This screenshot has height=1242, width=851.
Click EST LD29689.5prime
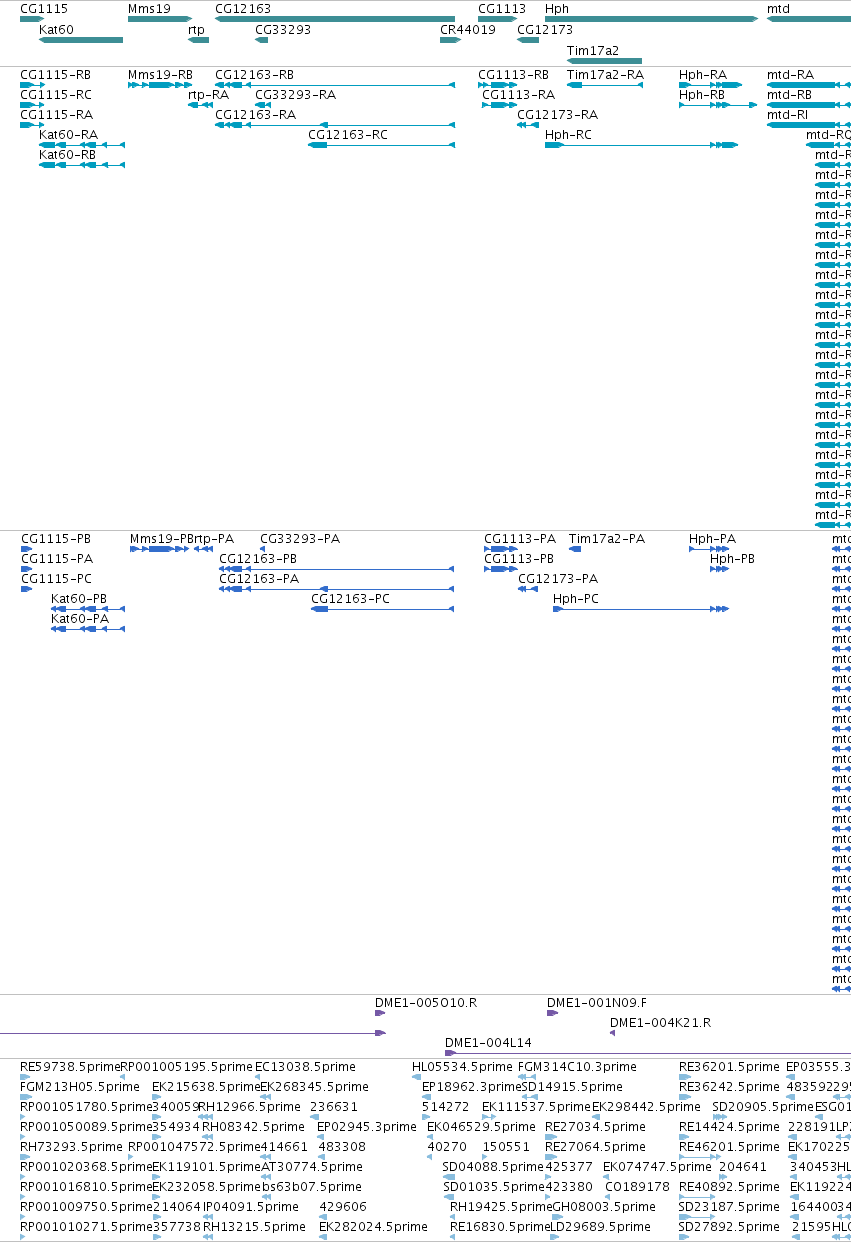click(600, 1227)
